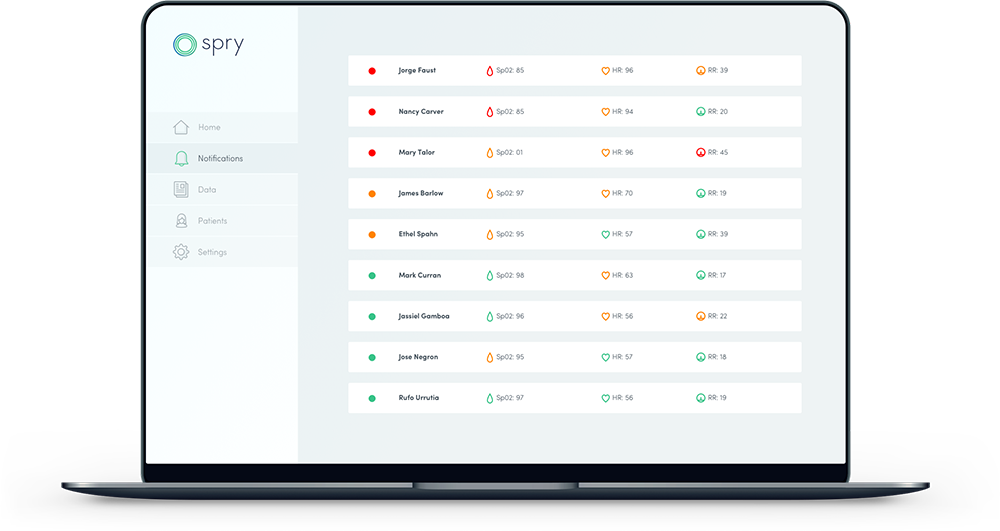Viewport: 1000px width, 531px height.
Task: Click Jose Negron's HR: 57 reading
Action: pos(622,357)
